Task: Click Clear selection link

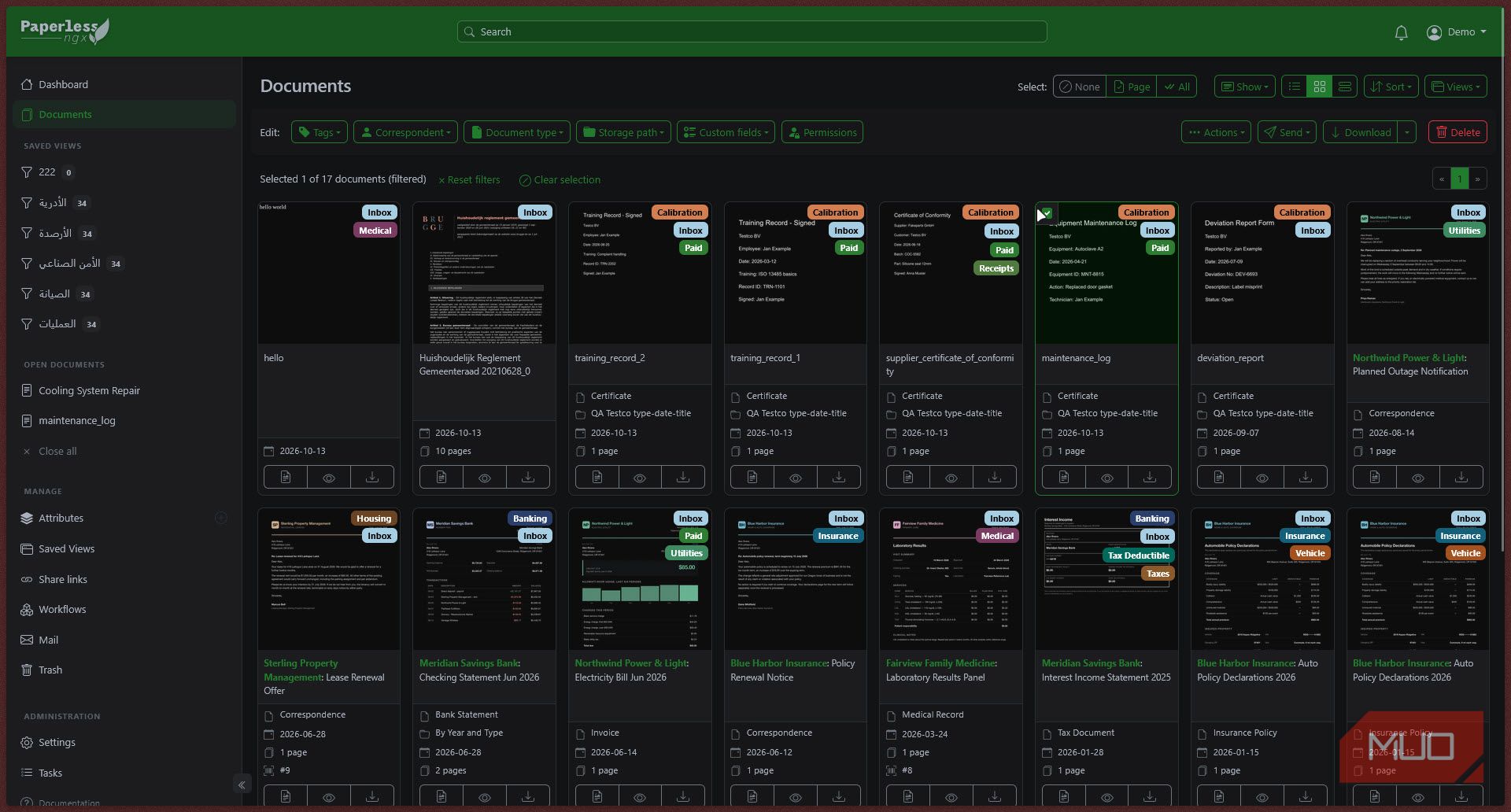Action: [560, 179]
